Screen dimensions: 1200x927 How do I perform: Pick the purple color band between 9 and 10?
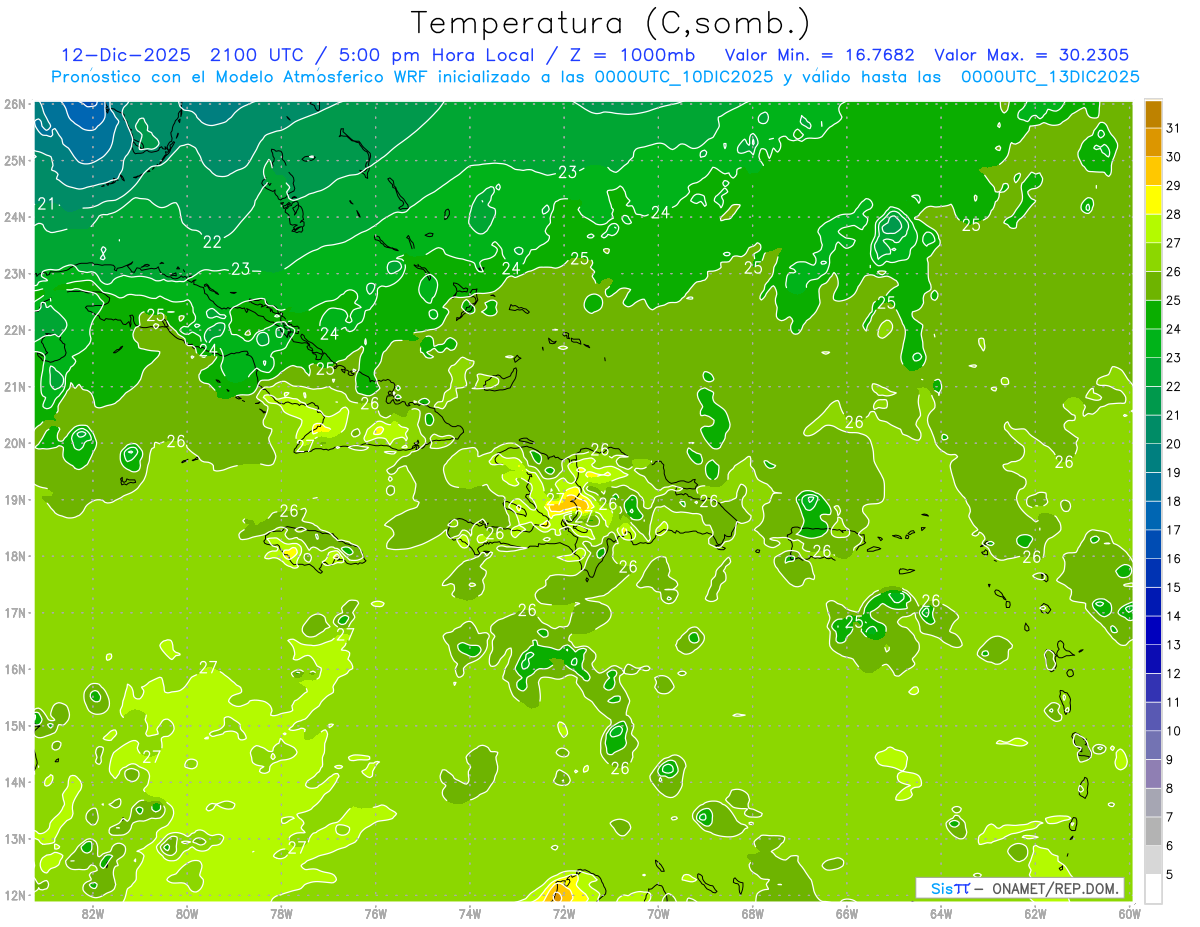coord(1153,746)
